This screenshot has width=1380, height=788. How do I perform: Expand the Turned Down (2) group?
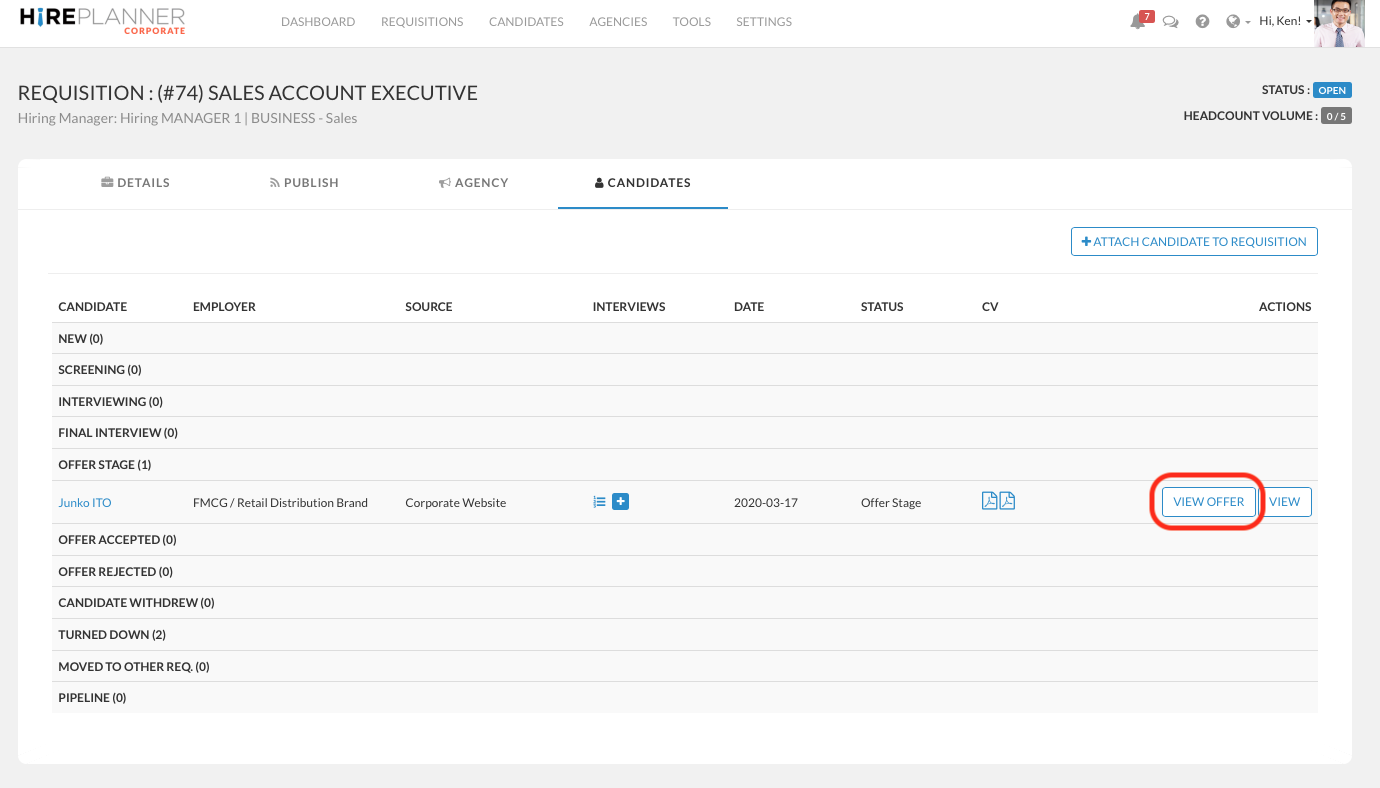[x=112, y=635]
